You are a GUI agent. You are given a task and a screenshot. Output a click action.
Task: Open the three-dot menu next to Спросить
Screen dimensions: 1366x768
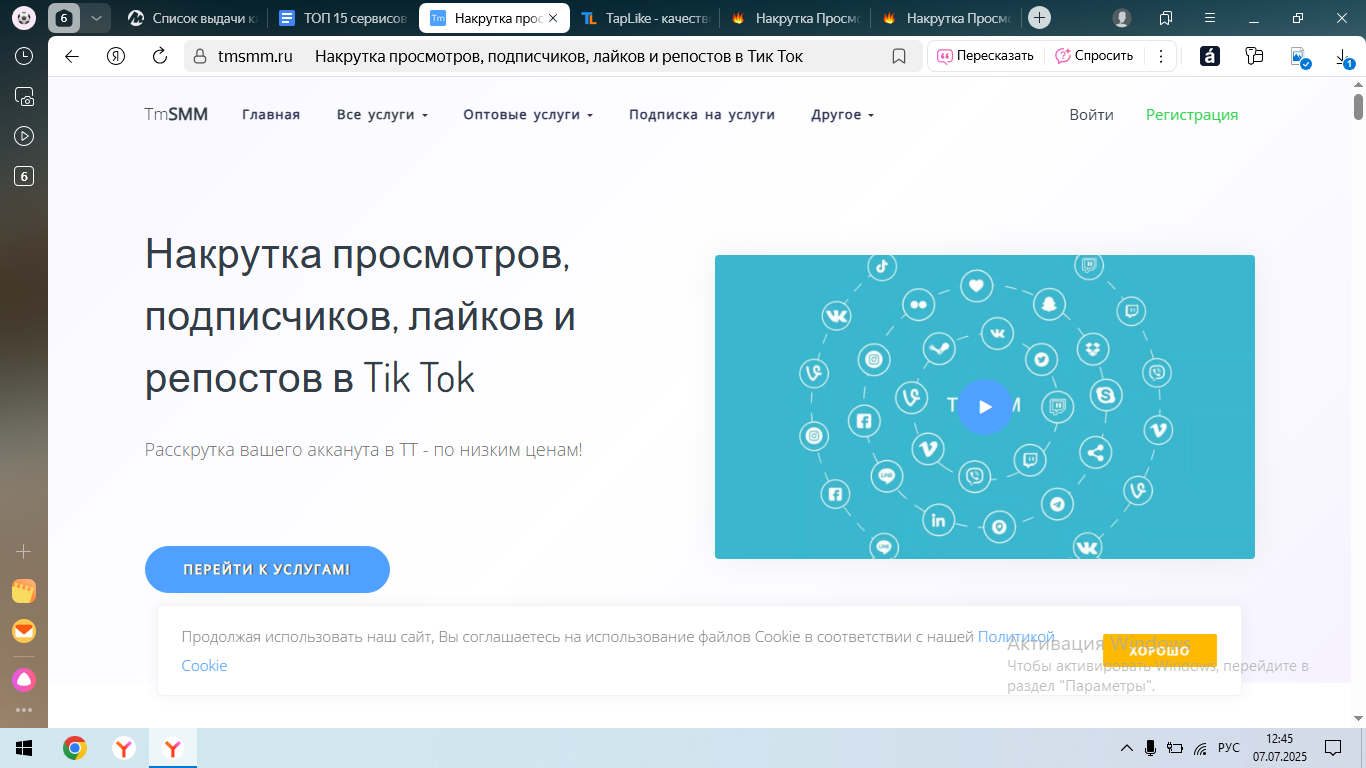tap(1160, 56)
